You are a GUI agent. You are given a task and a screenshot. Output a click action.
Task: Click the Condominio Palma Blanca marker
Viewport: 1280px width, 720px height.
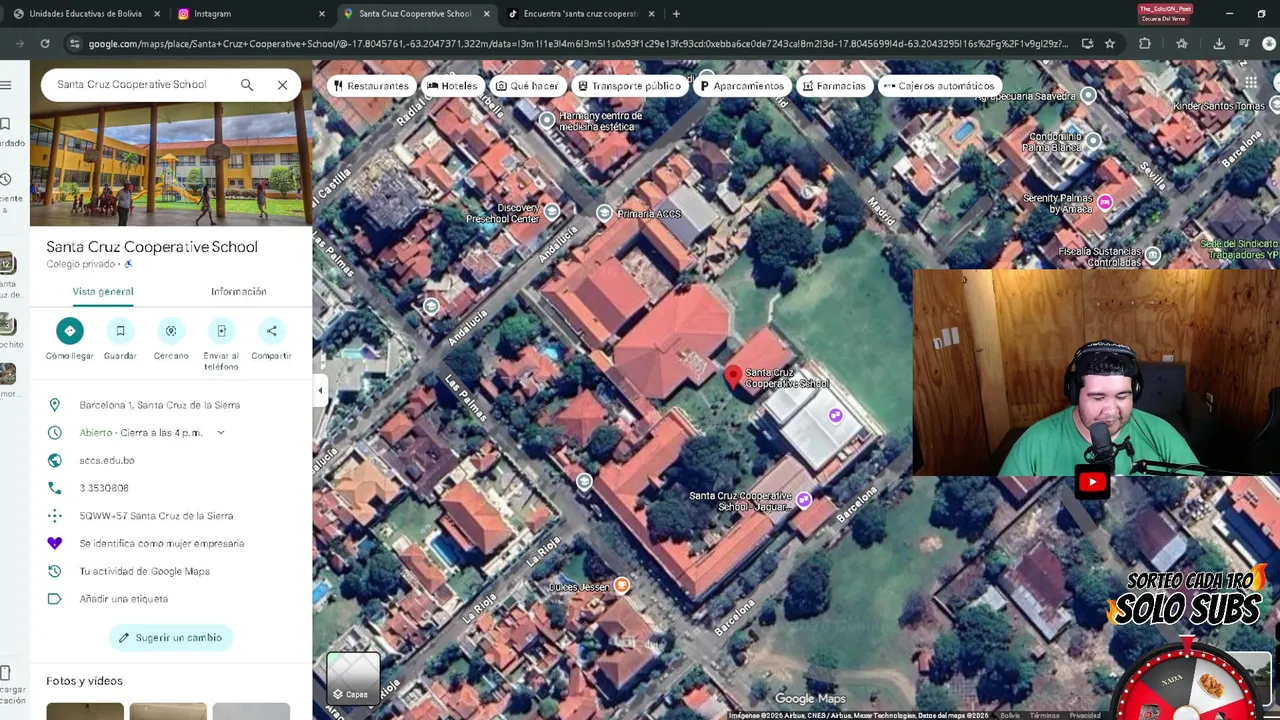click(x=1093, y=140)
